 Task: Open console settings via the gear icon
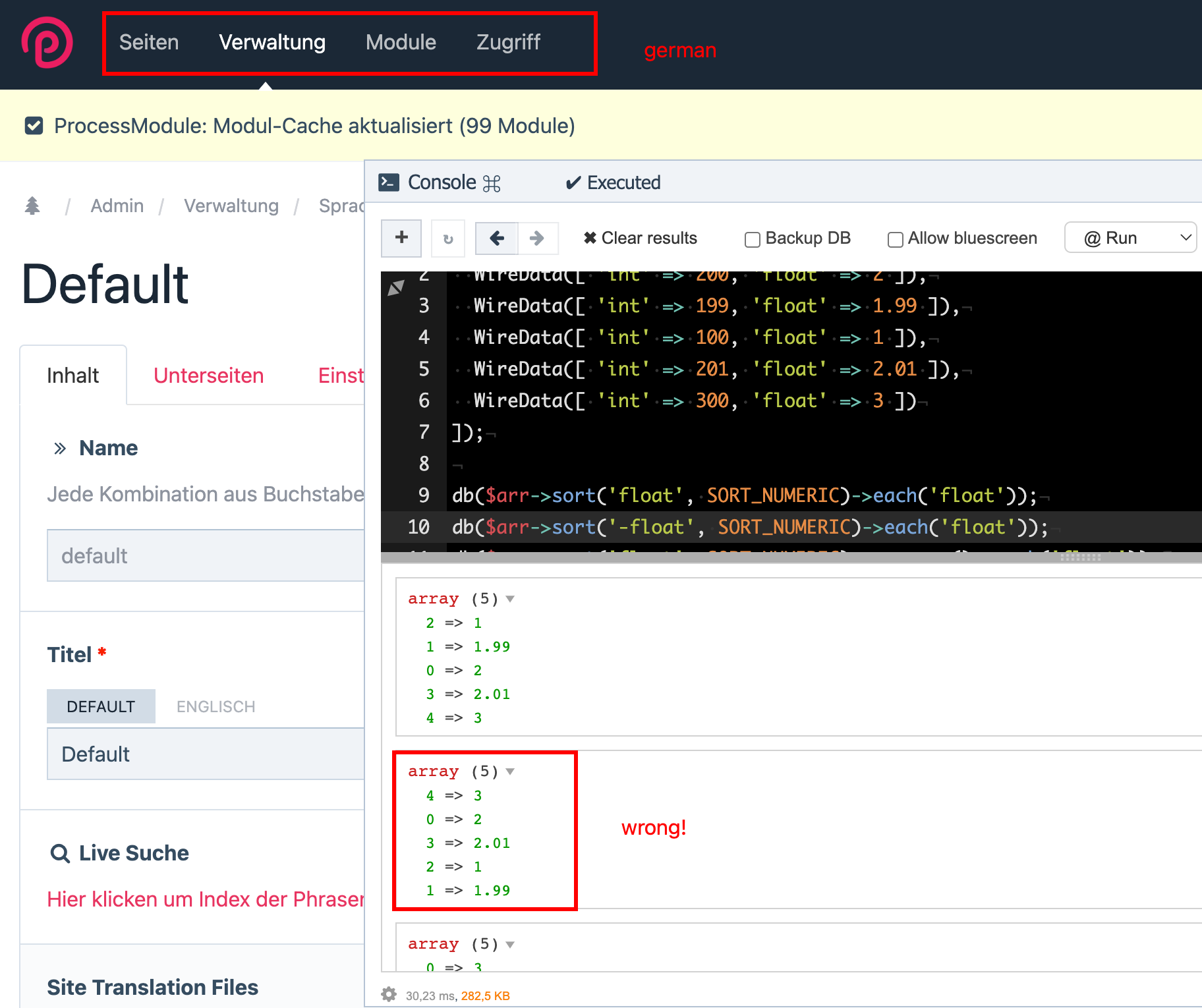point(389,995)
